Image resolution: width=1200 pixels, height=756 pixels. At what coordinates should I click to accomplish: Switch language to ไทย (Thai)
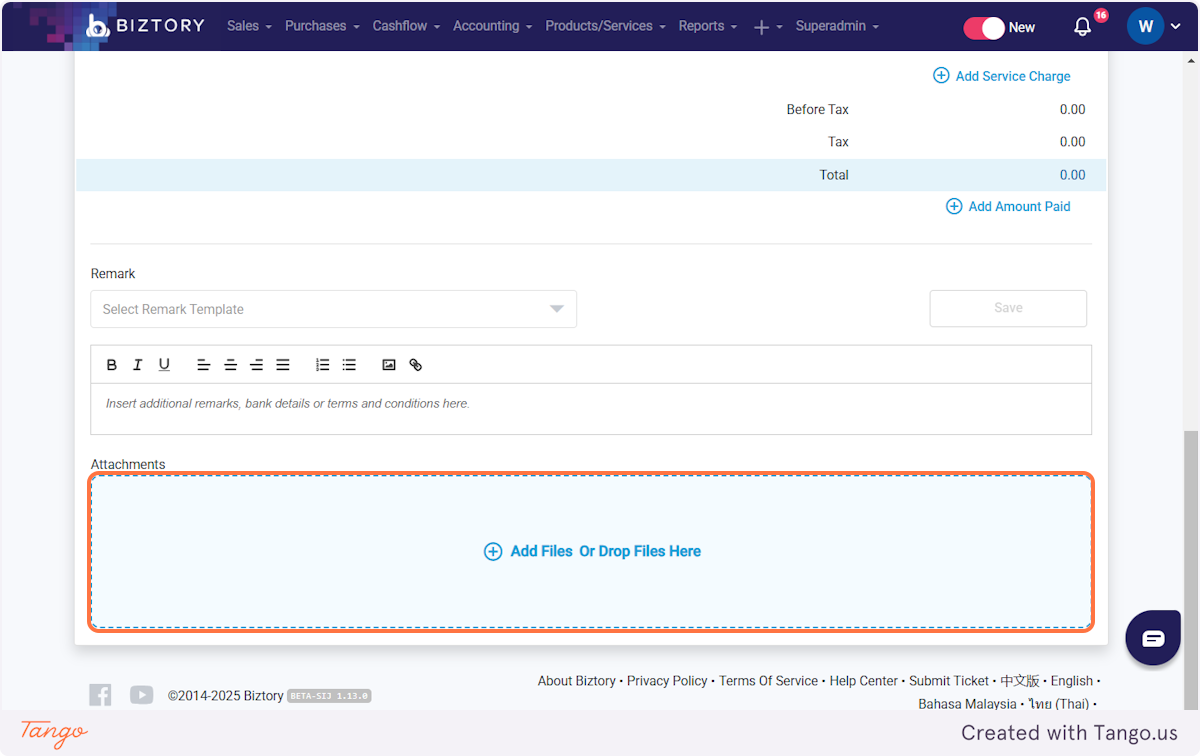(1058, 704)
